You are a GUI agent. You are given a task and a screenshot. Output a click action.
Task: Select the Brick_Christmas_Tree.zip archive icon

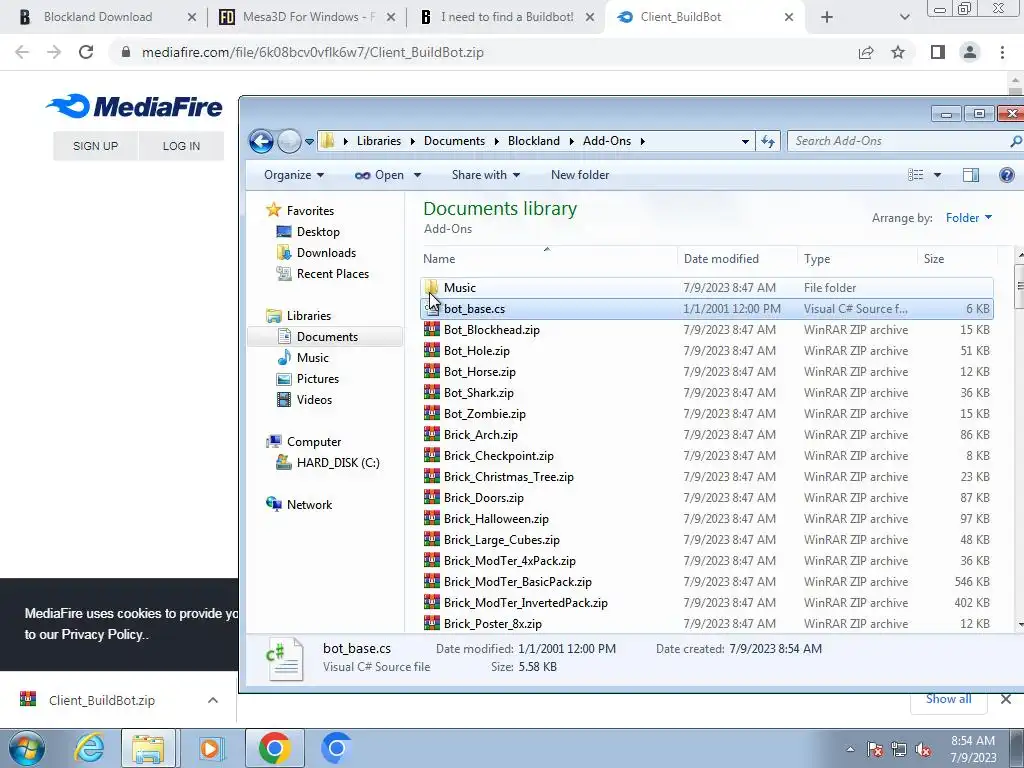[432, 477]
